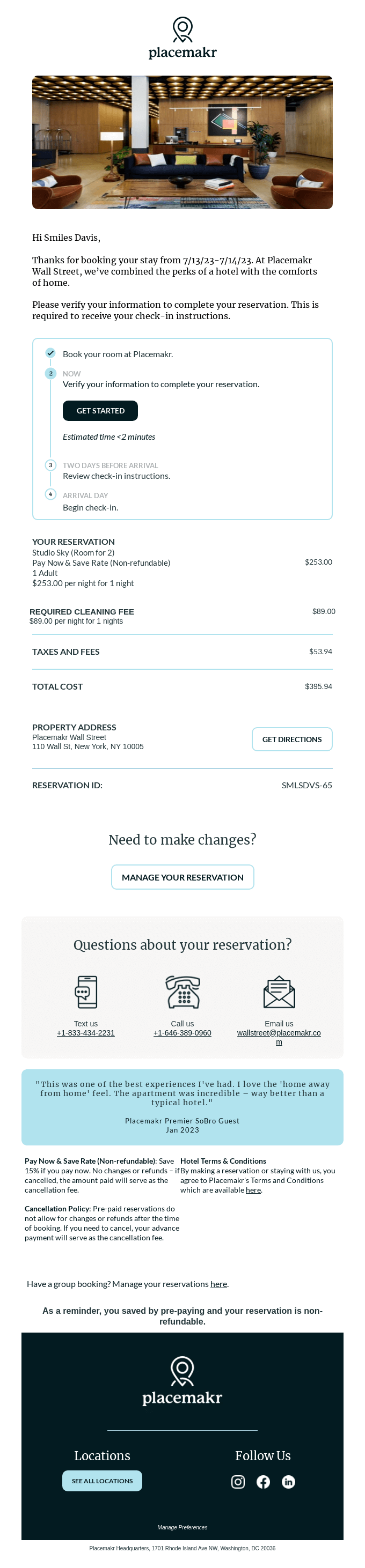
Task: Open the Terms and Conditions 'here' link
Action: tap(253, 1190)
